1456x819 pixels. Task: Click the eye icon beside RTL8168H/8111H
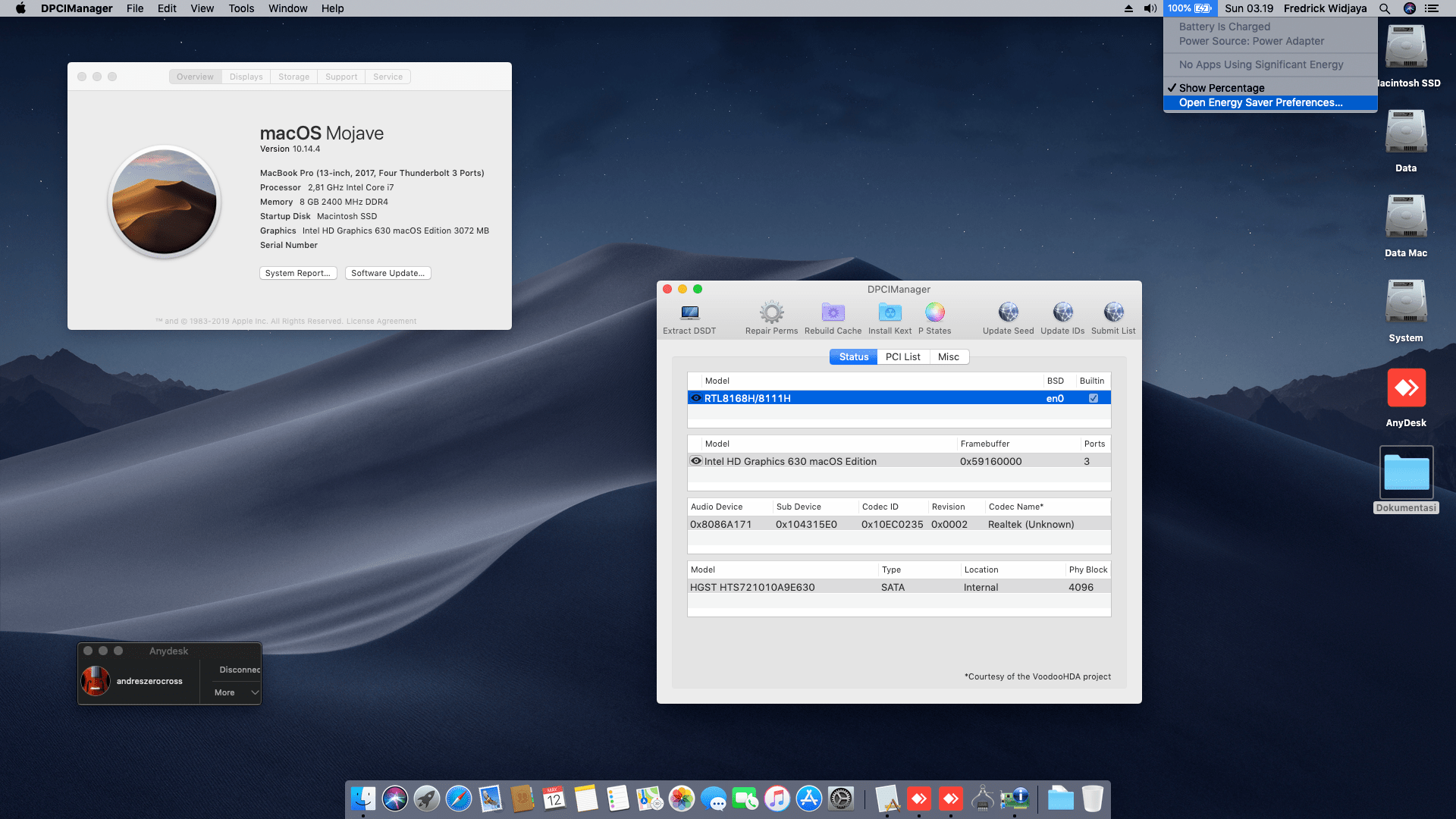point(696,398)
